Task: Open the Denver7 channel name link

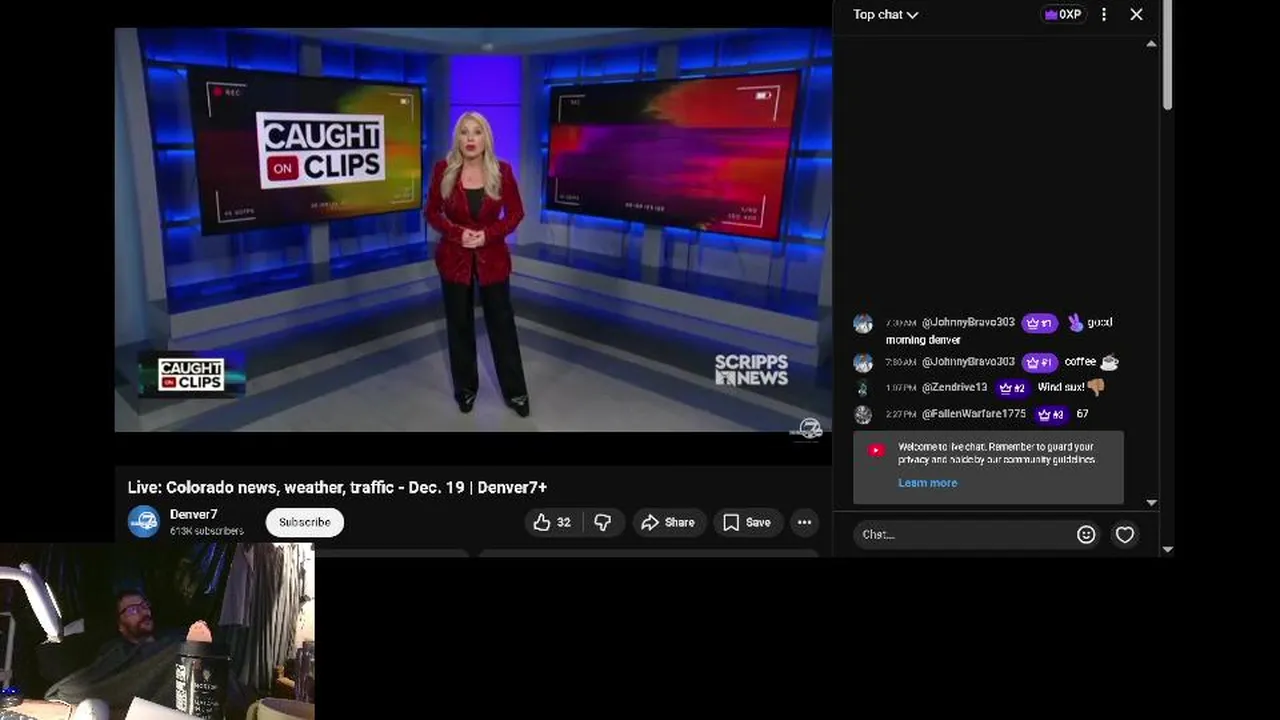Action: (194, 514)
